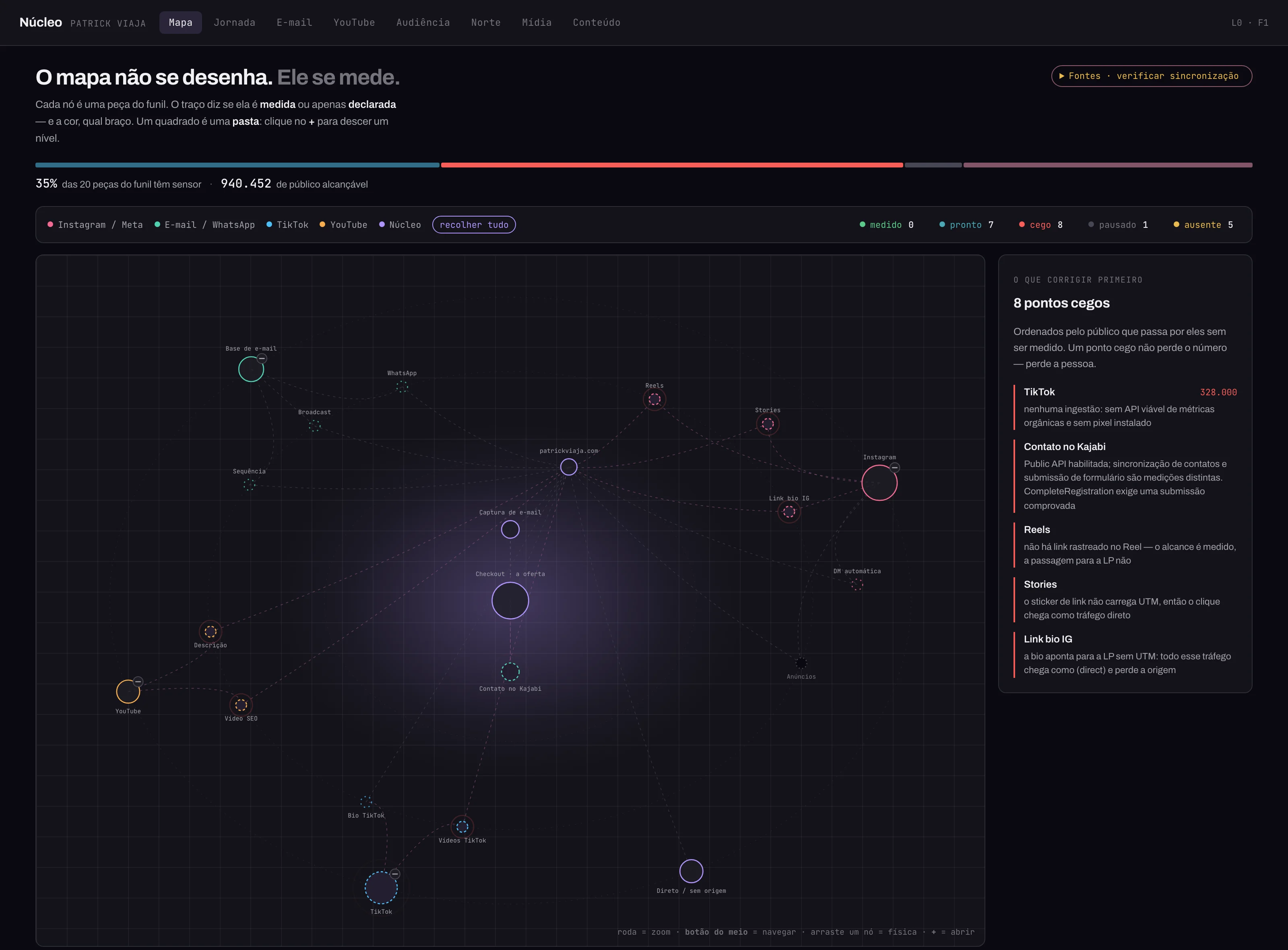The height and width of the screenshot is (950, 1288).
Task: Select the Vídeos TikTok node
Action: (462, 826)
